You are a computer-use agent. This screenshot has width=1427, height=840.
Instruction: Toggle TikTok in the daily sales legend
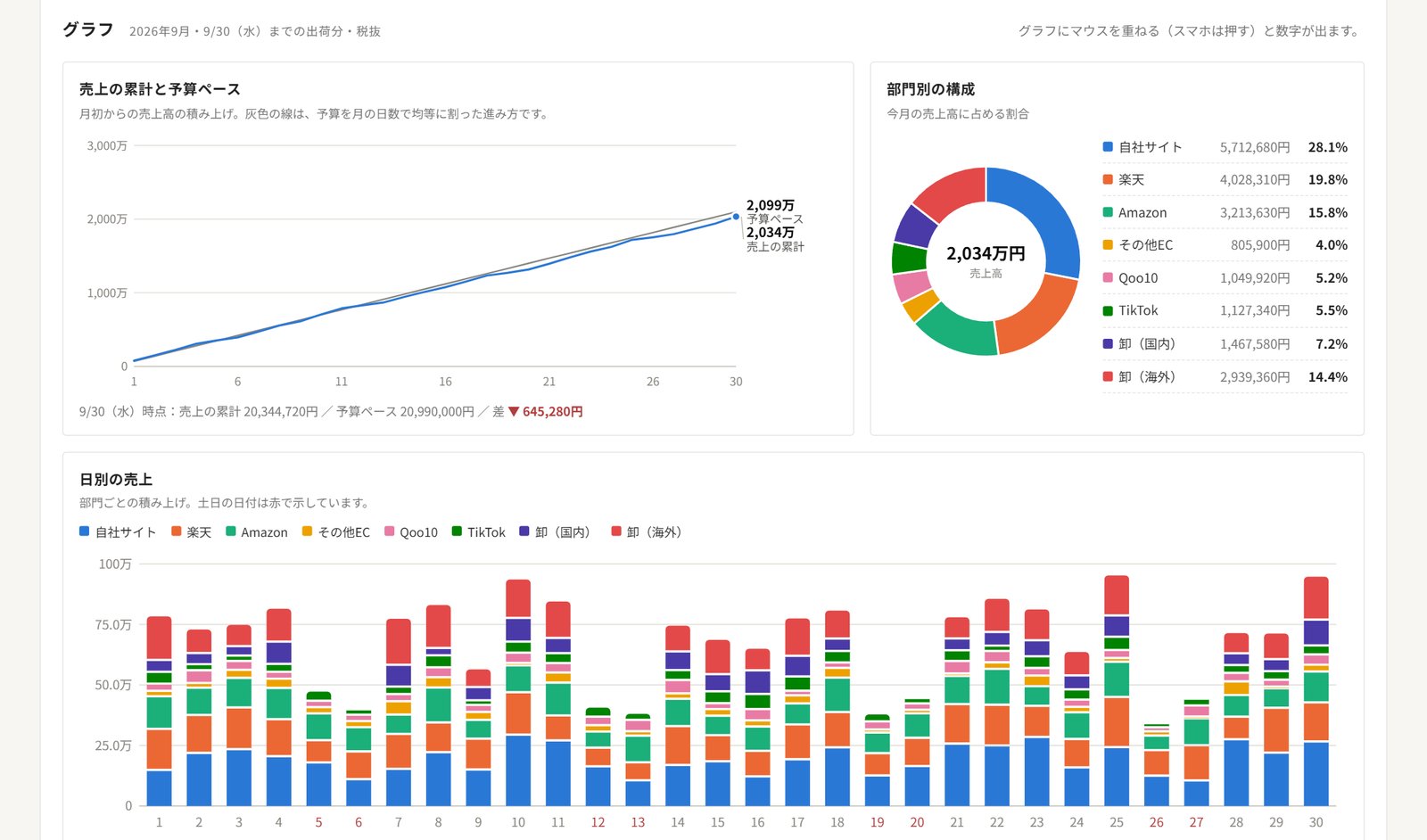[x=479, y=532]
